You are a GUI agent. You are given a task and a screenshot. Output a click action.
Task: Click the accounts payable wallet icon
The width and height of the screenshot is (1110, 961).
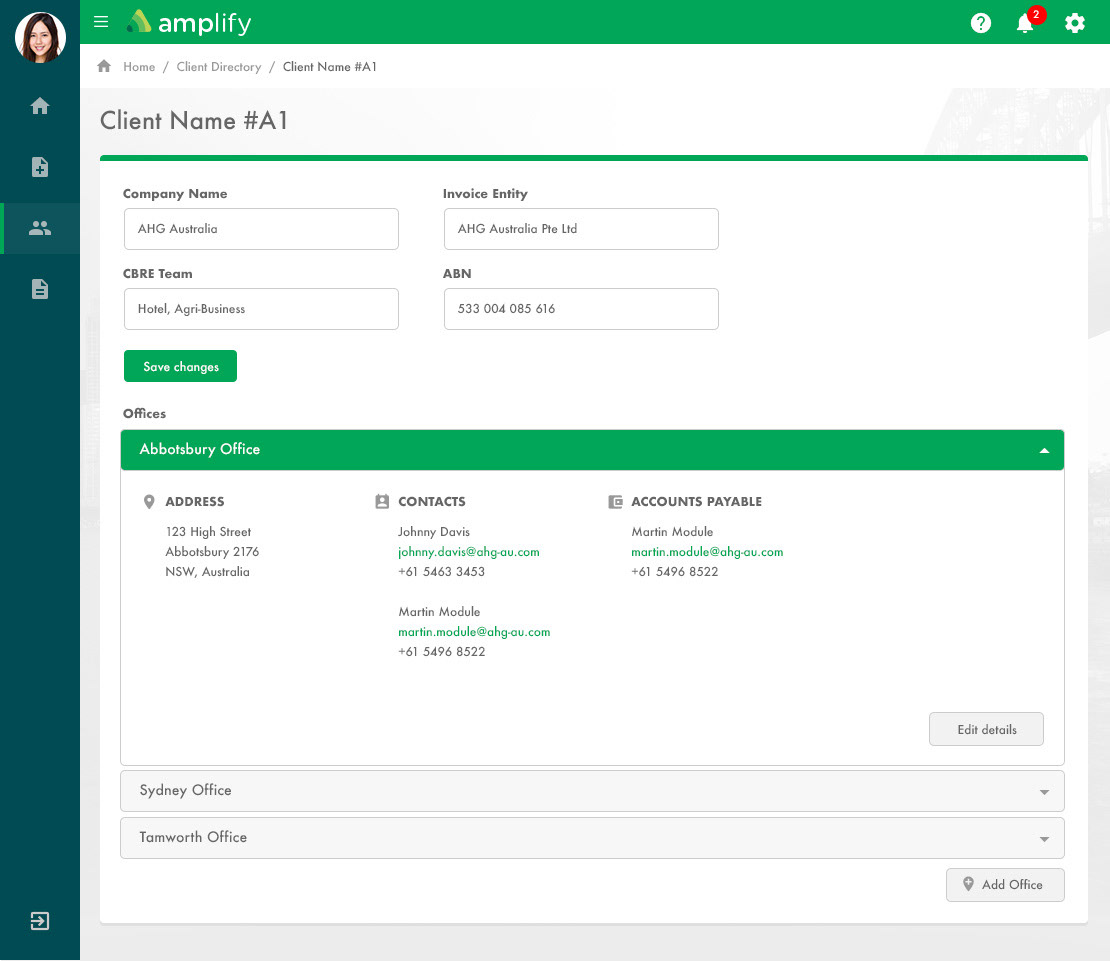pos(615,502)
